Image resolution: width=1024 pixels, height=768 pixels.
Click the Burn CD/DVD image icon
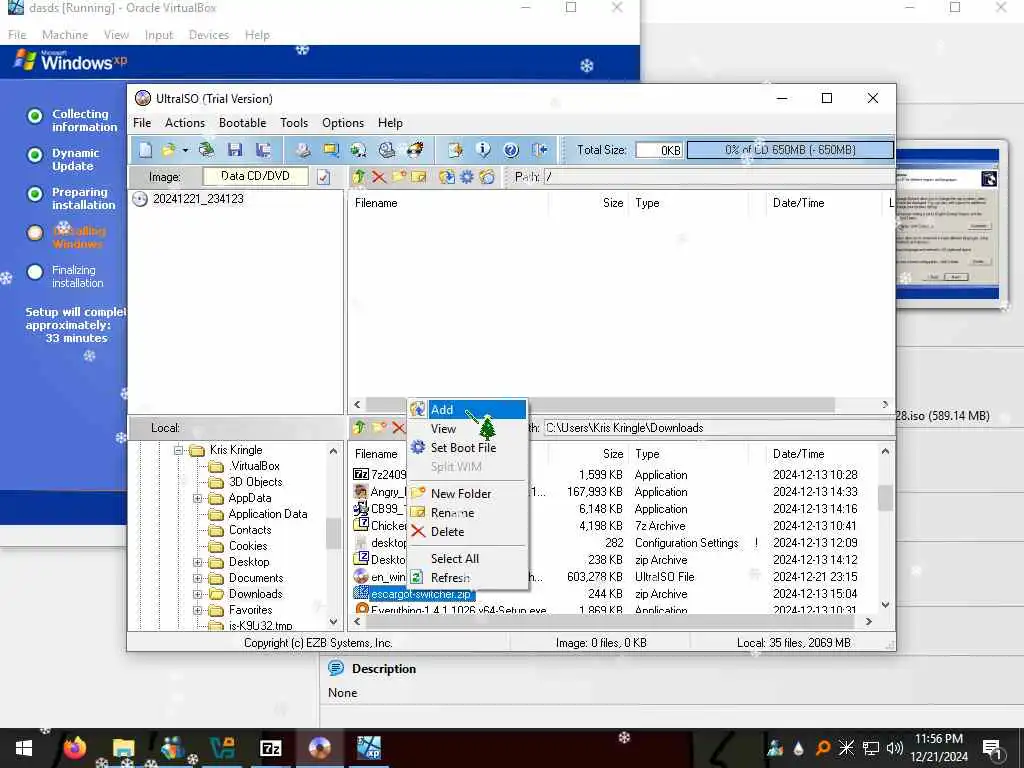415,150
